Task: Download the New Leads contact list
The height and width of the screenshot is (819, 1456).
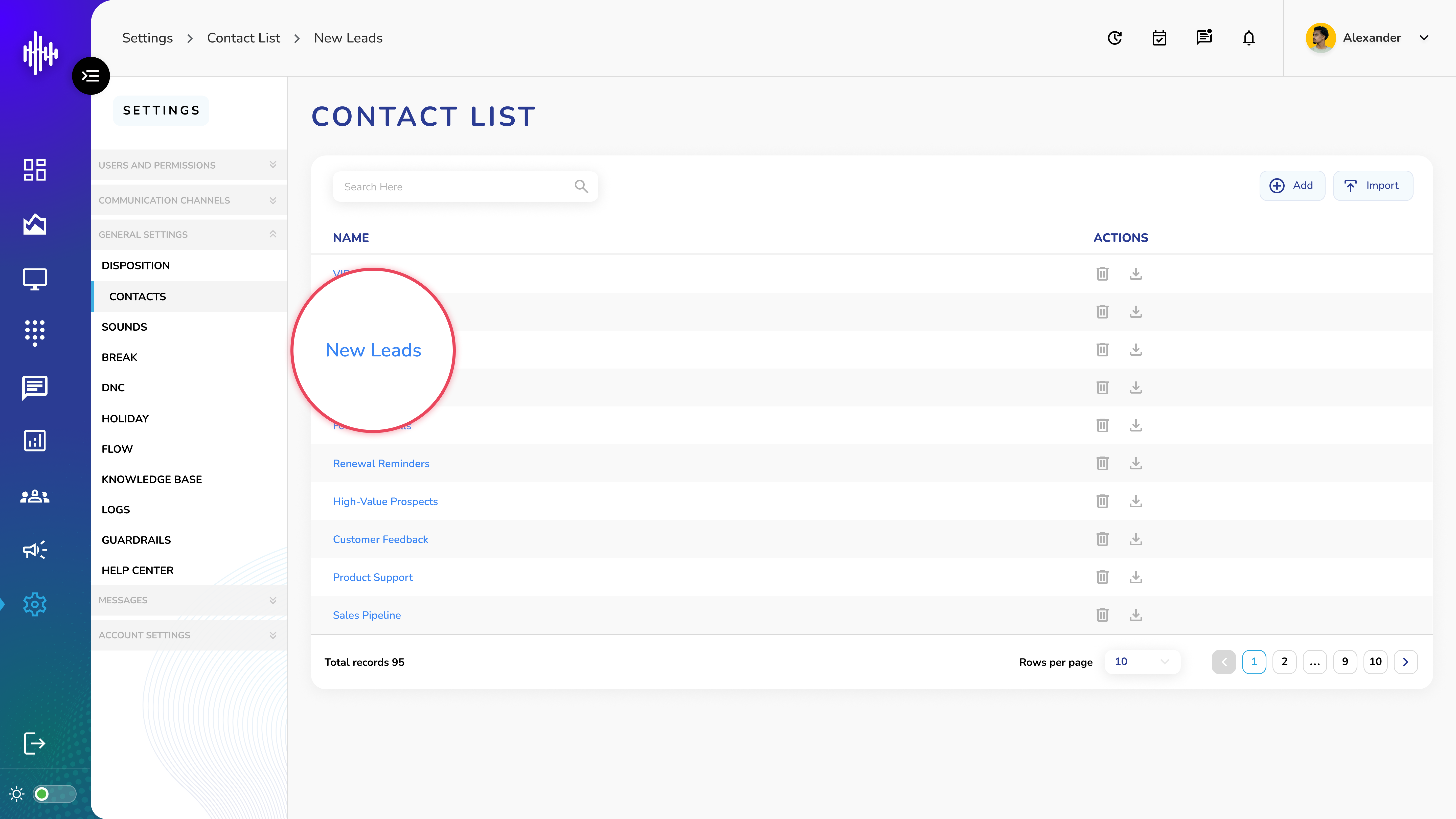Action: pos(1136,349)
